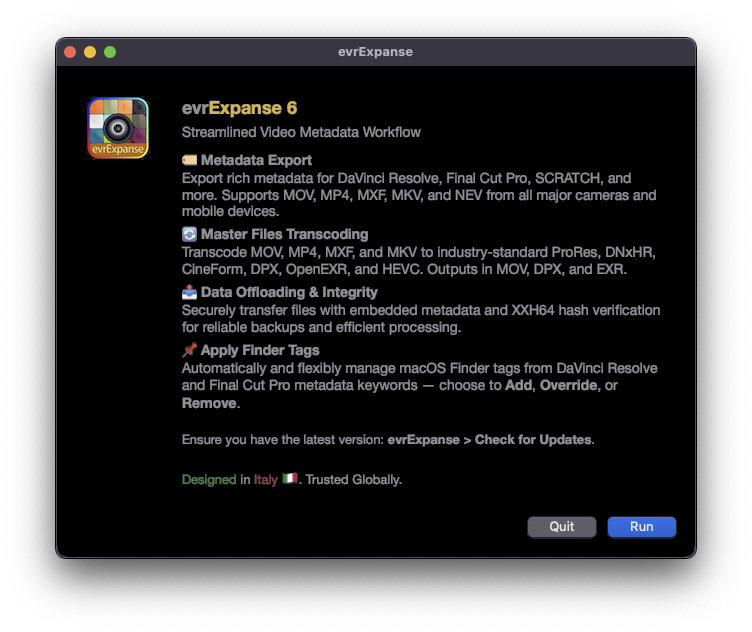Minimize the window with the yellow button
Viewport: 752px width, 632px height.
pyautogui.click(x=90, y=52)
